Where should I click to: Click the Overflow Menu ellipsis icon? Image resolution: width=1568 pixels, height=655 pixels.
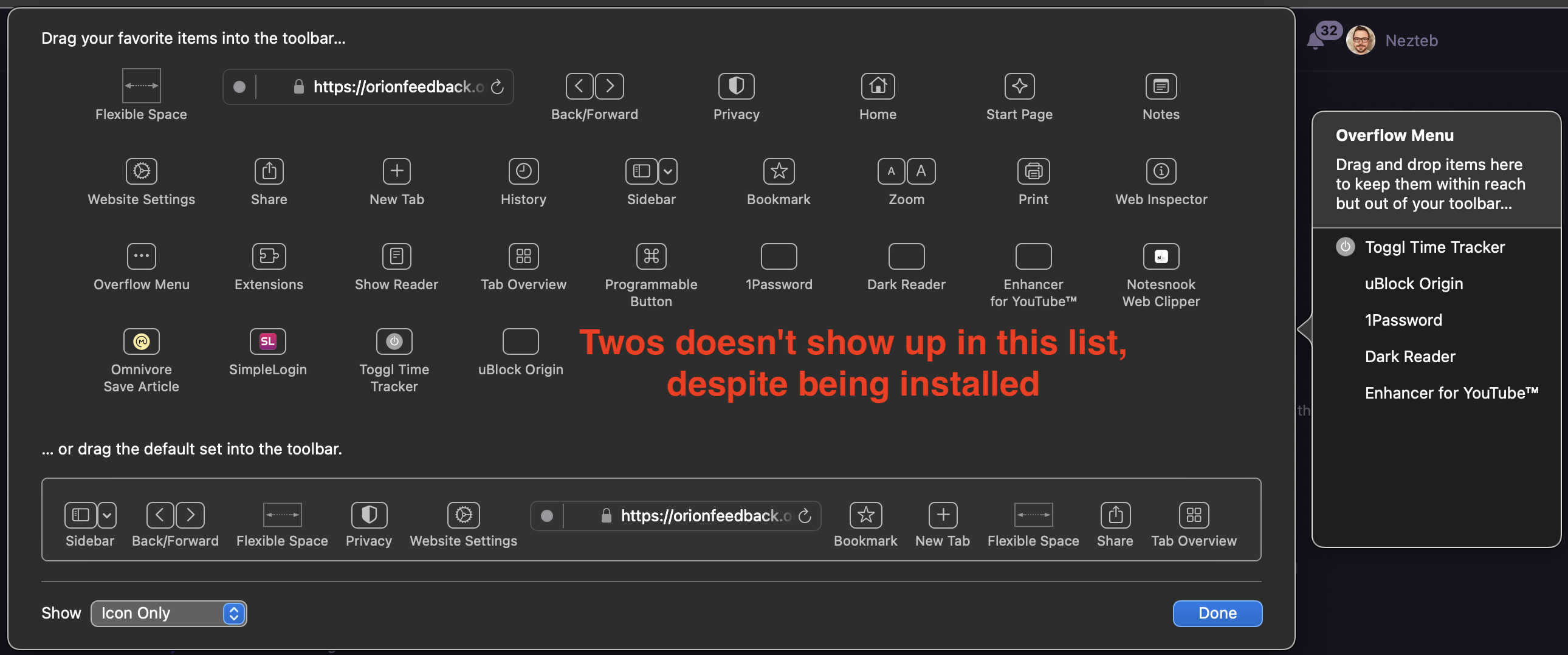pos(141,256)
